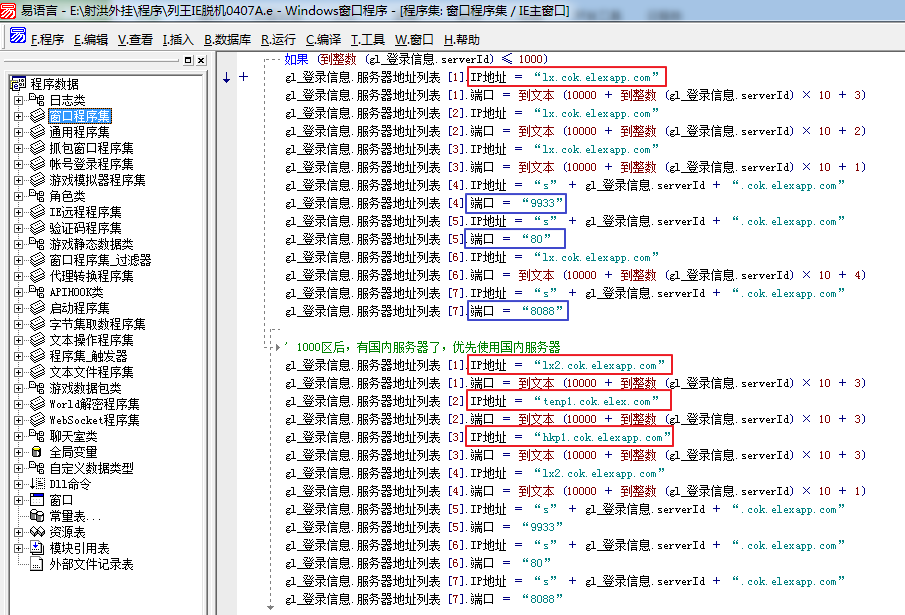This screenshot has width=905, height=615.
Task: Select 帐号登录程序集 in the tree
Action: point(92,164)
